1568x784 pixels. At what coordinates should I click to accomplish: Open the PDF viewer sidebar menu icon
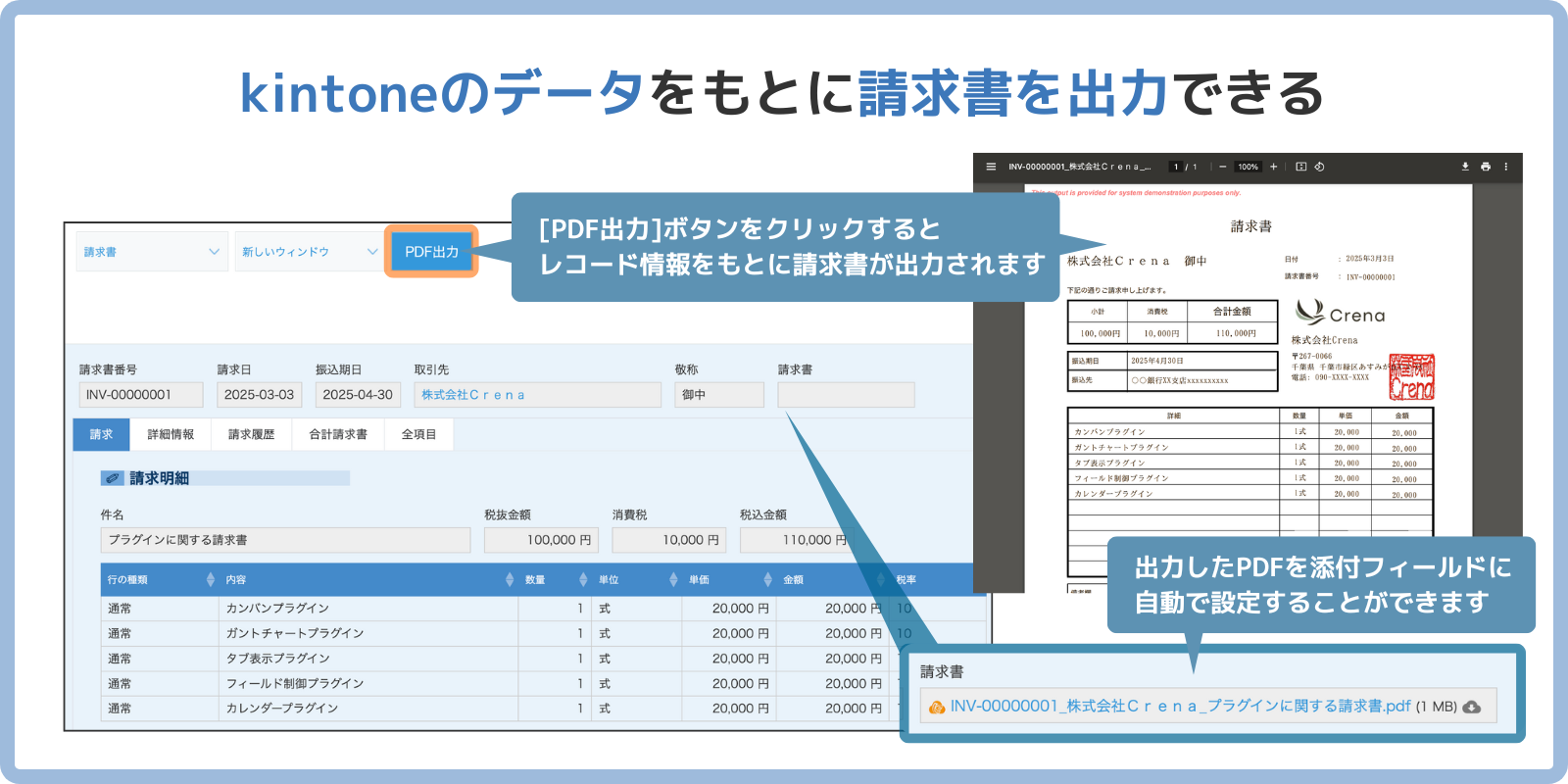pyautogui.click(x=991, y=167)
